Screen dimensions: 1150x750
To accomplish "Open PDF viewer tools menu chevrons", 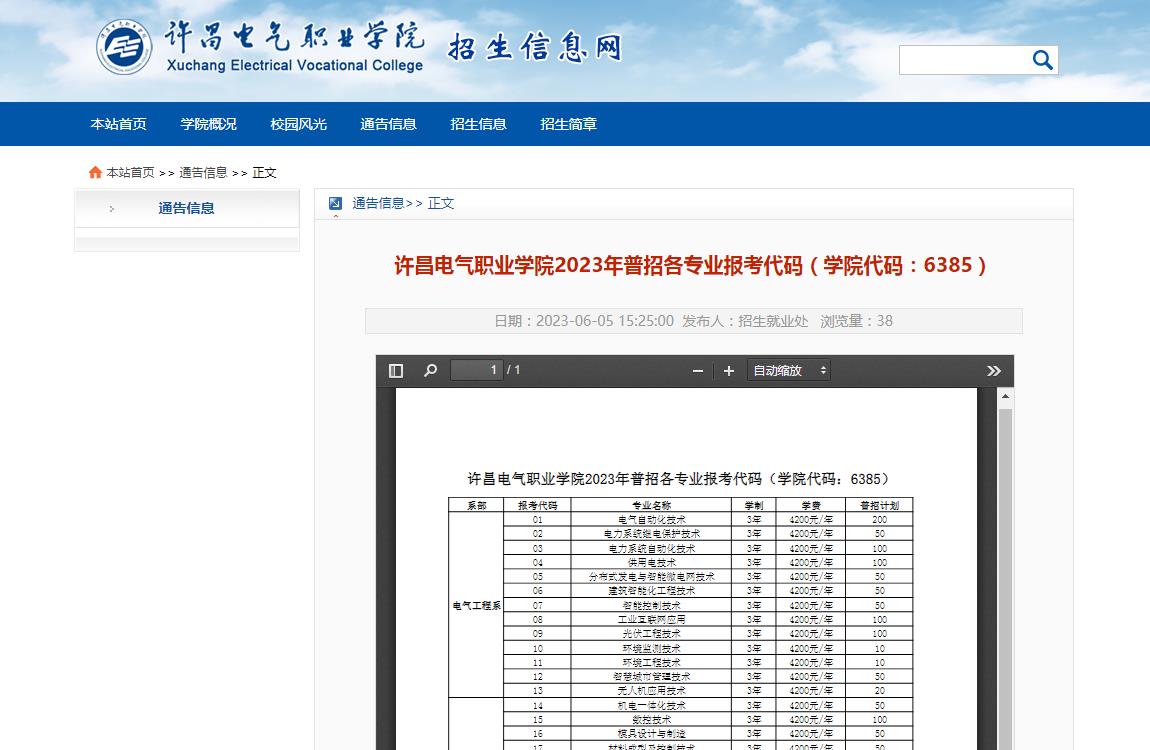I will pyautogui.click(x=994, y=371).
